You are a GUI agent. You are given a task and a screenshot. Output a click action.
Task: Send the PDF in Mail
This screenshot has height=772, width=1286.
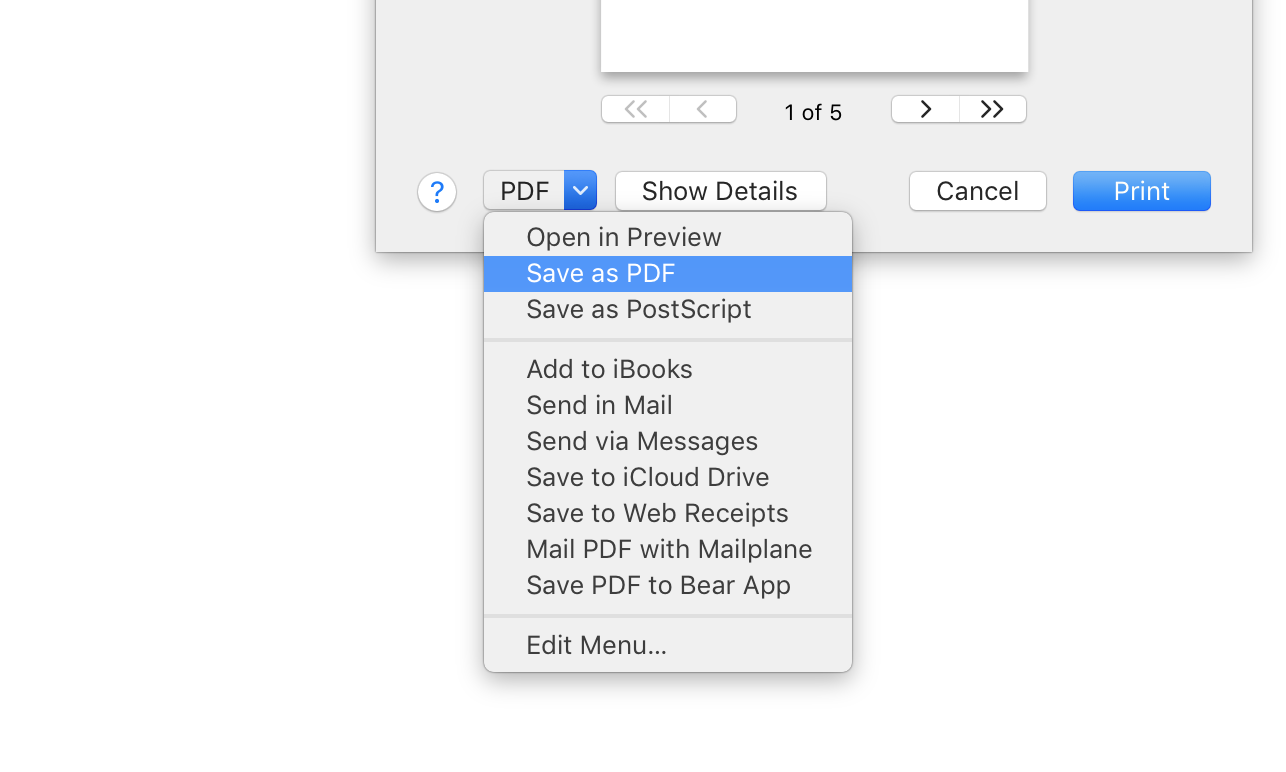click(599, 405)
